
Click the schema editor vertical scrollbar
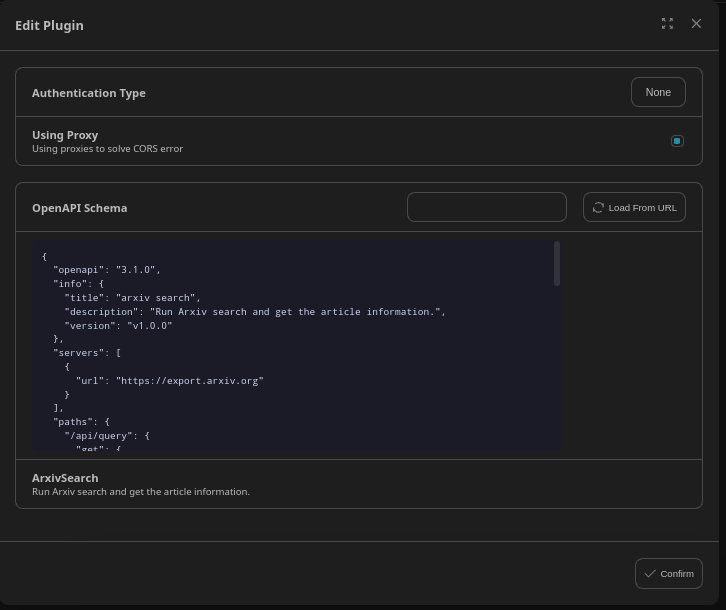(x=557, y=264)
